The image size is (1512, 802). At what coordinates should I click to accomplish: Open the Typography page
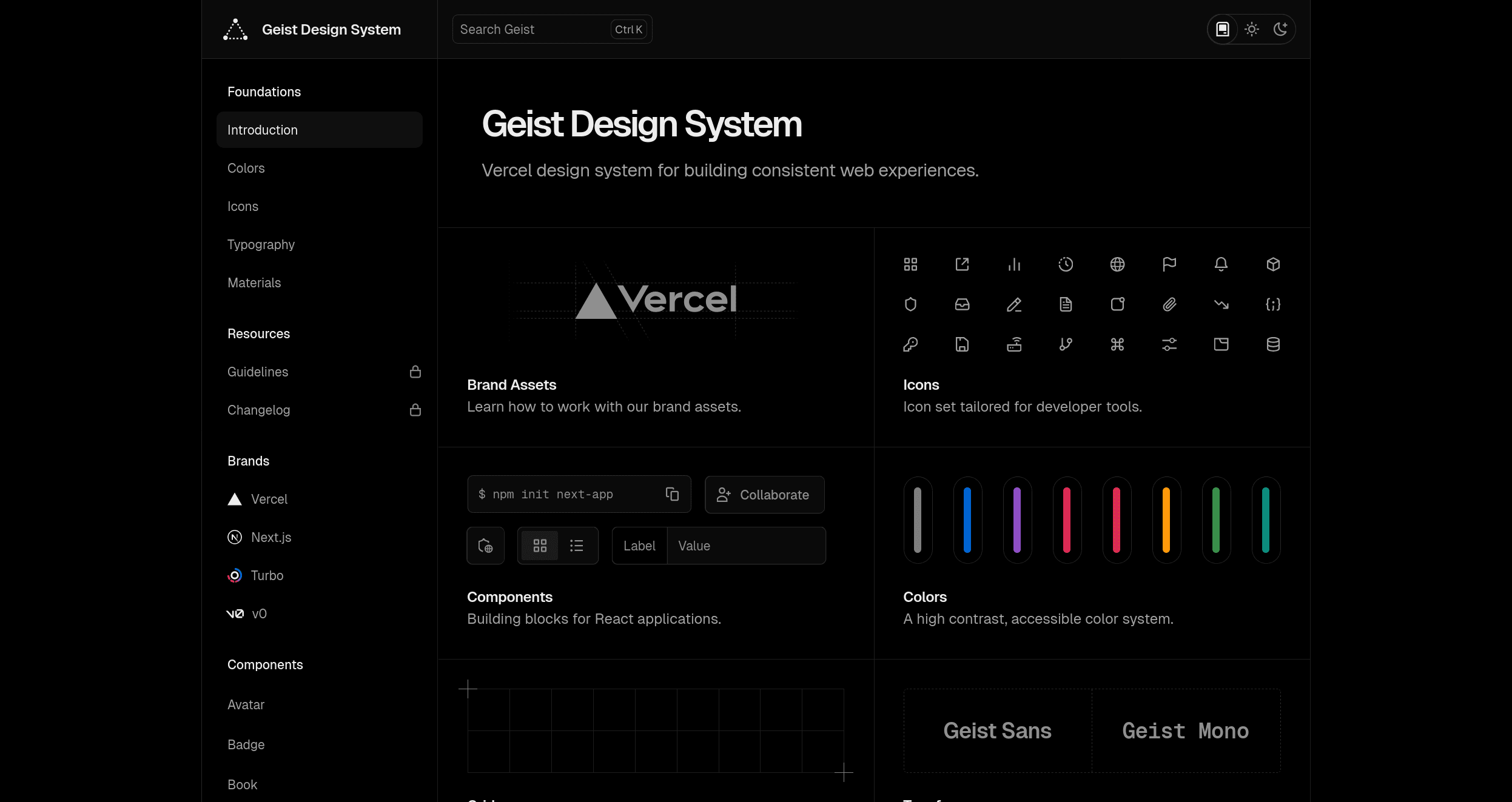click(x=261, y=244)
